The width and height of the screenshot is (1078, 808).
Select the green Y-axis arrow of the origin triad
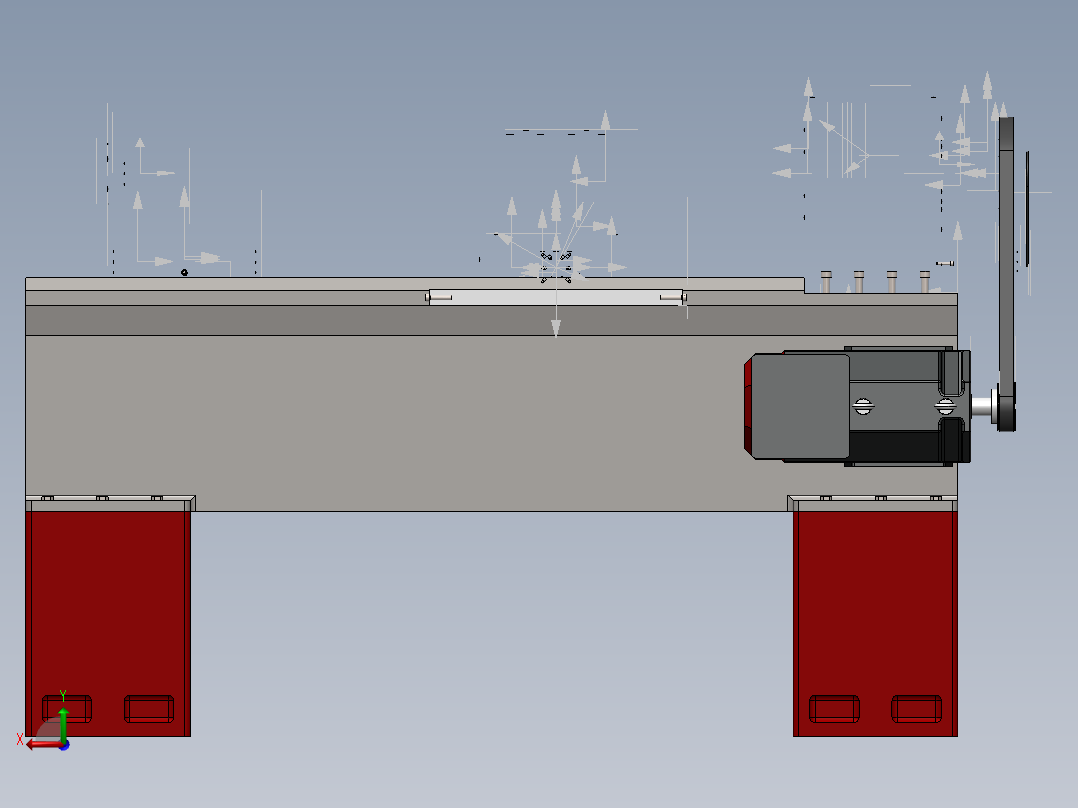click(63, 723)
